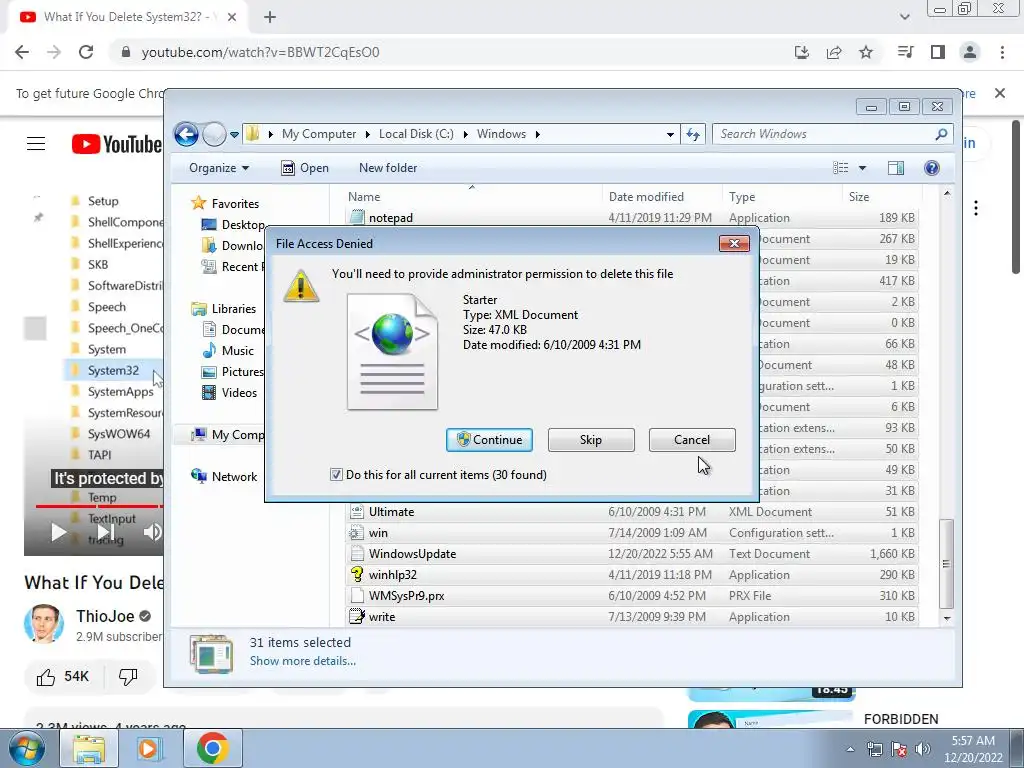Screen dimensions: 1024x768
Task: Click My Computer in the breadcrumb
Action: [x=319, y=134]
